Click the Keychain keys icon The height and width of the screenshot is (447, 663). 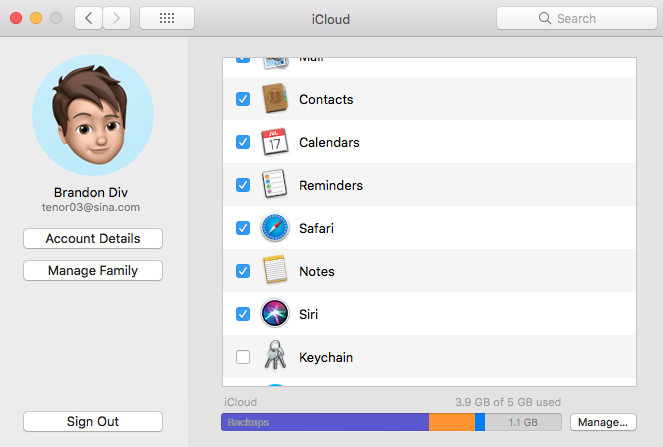coord(275,355)
